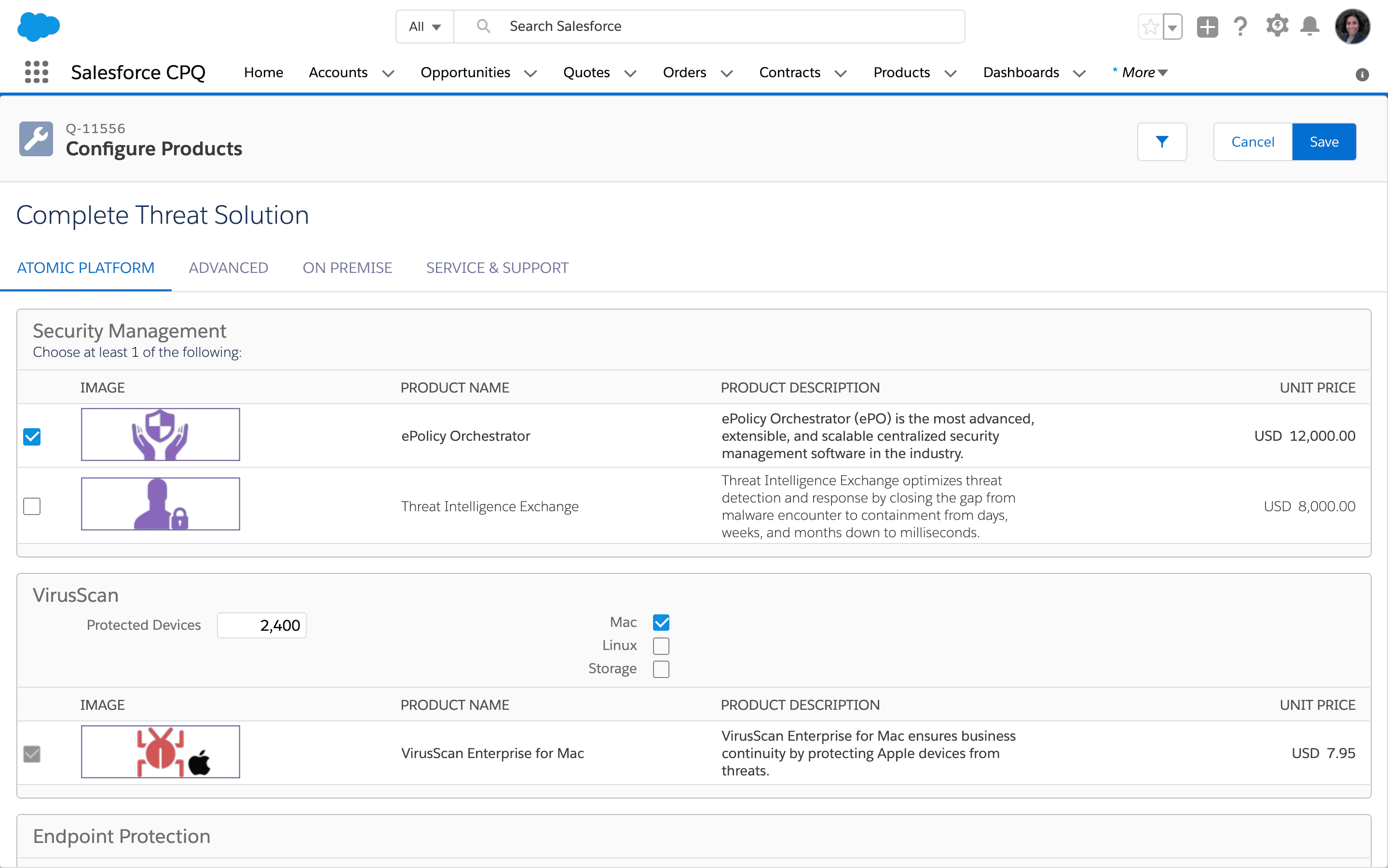Click the user profile avatar icon

tap(1352, 26)
